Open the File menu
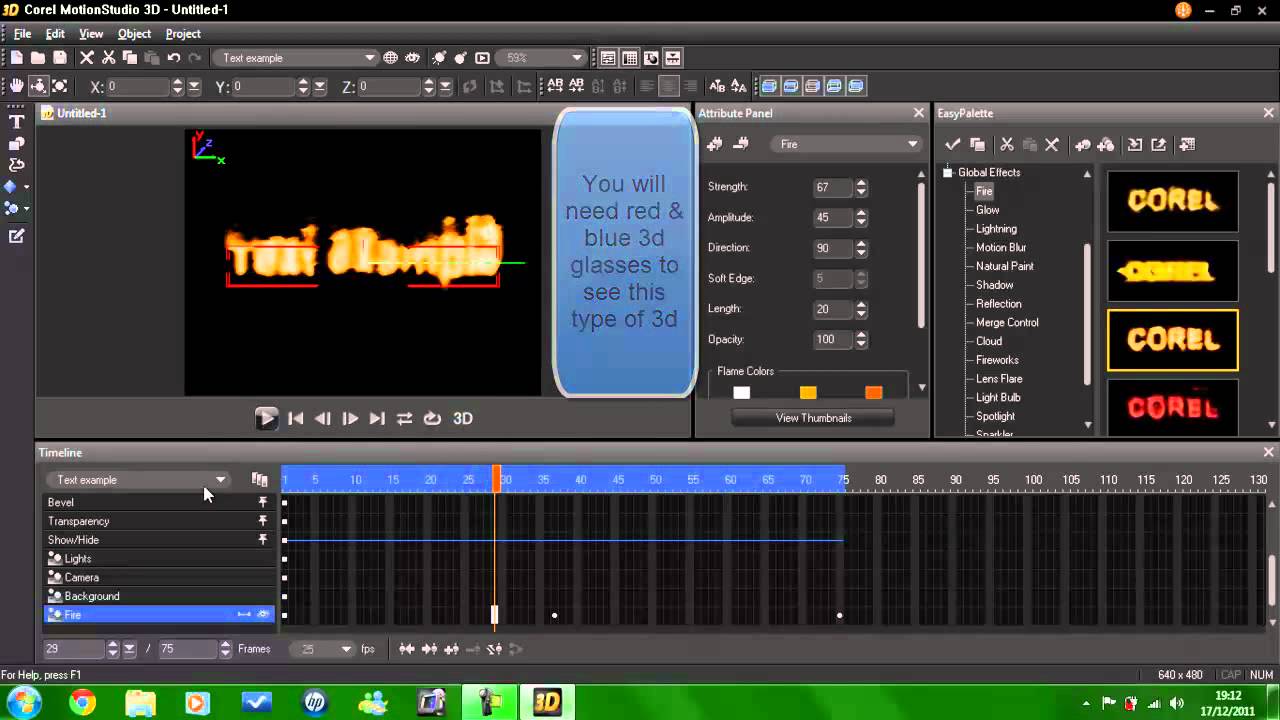This screenshot has width=1280, height=720. pos(22,34)
